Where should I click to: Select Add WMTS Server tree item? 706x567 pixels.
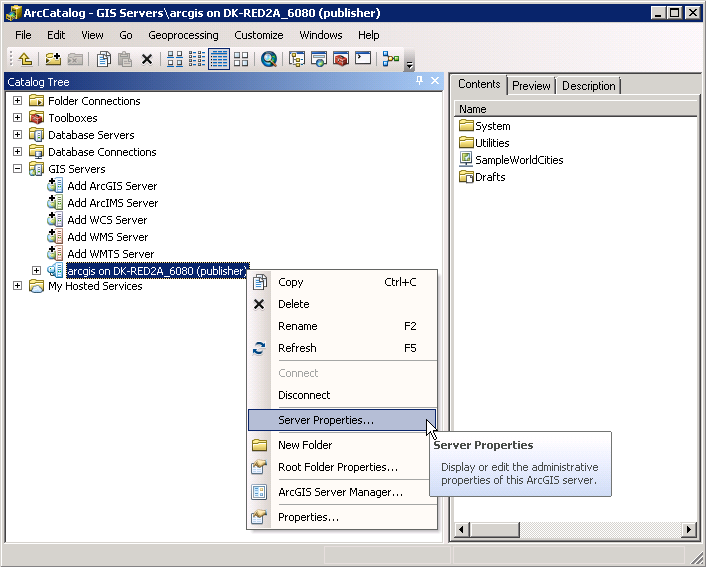click(x=111, y=254)
